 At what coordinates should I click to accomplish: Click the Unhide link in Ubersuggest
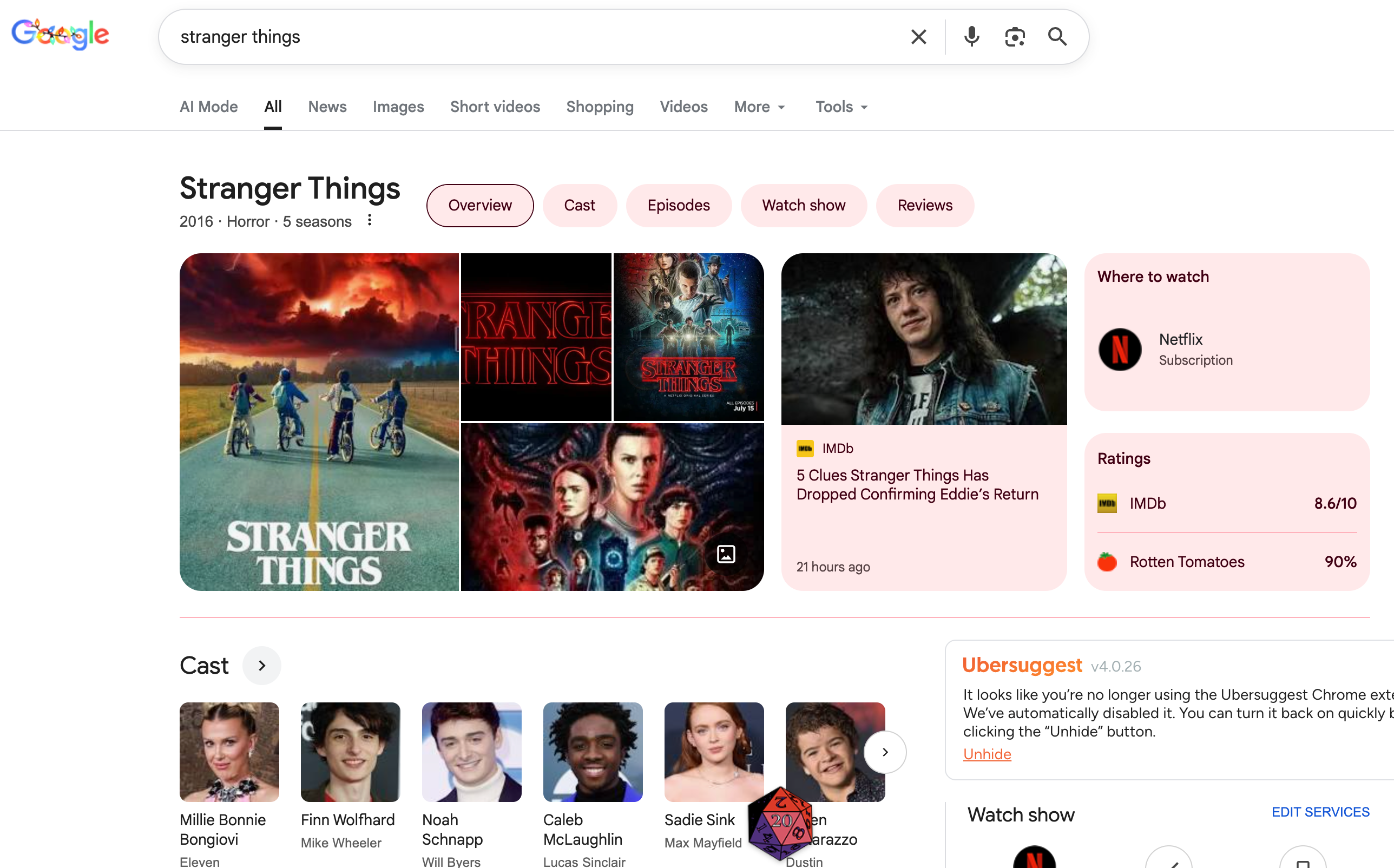coord(987,754)
